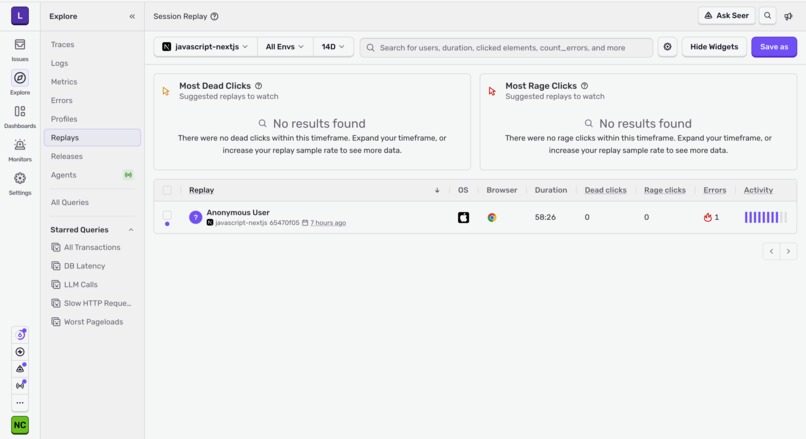Open All Transactions starred query
The image size is (806, 439).
[x=92, y=247]
